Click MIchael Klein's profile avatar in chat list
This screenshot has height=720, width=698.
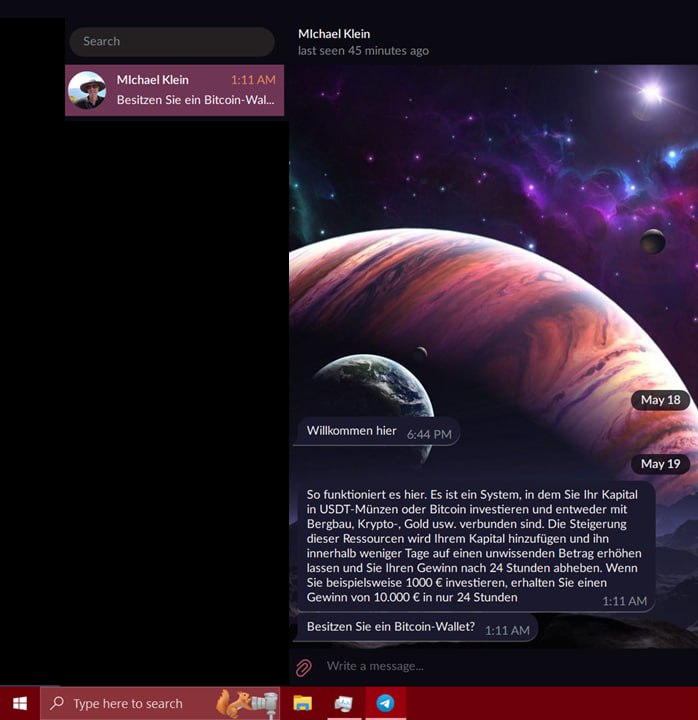click(x=87, y=90)
